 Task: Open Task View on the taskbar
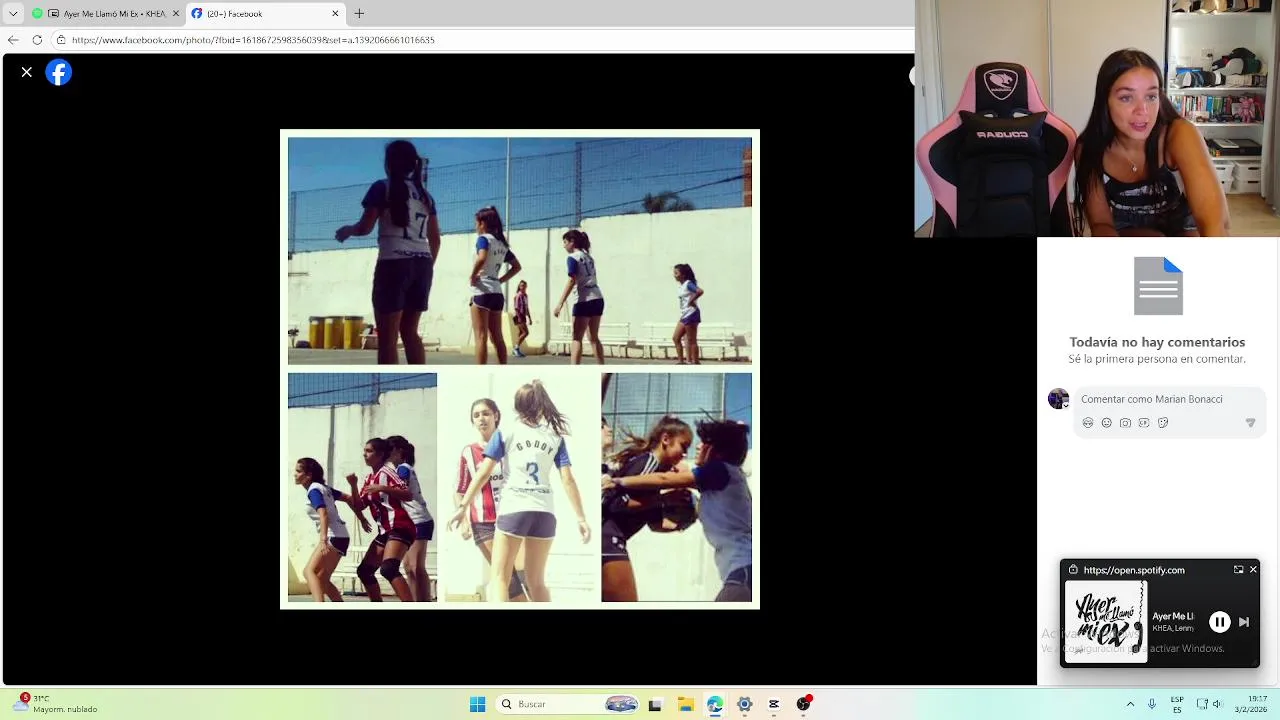pyautogui.click(x=655, y=704)
